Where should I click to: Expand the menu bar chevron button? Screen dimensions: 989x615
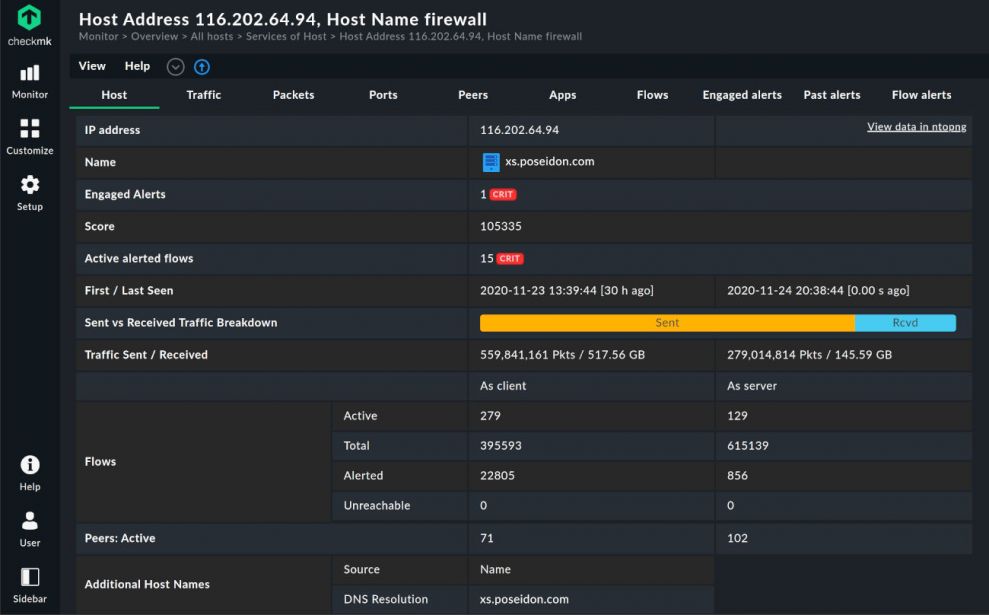click(x=176, y=67)
